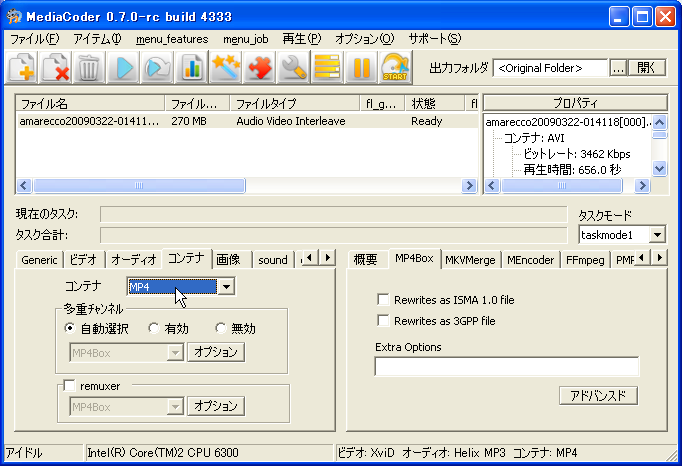Screen dimensions: 682x466
Task: Open the コンテナ MP4 dropdown
Action: click(227, 287)
